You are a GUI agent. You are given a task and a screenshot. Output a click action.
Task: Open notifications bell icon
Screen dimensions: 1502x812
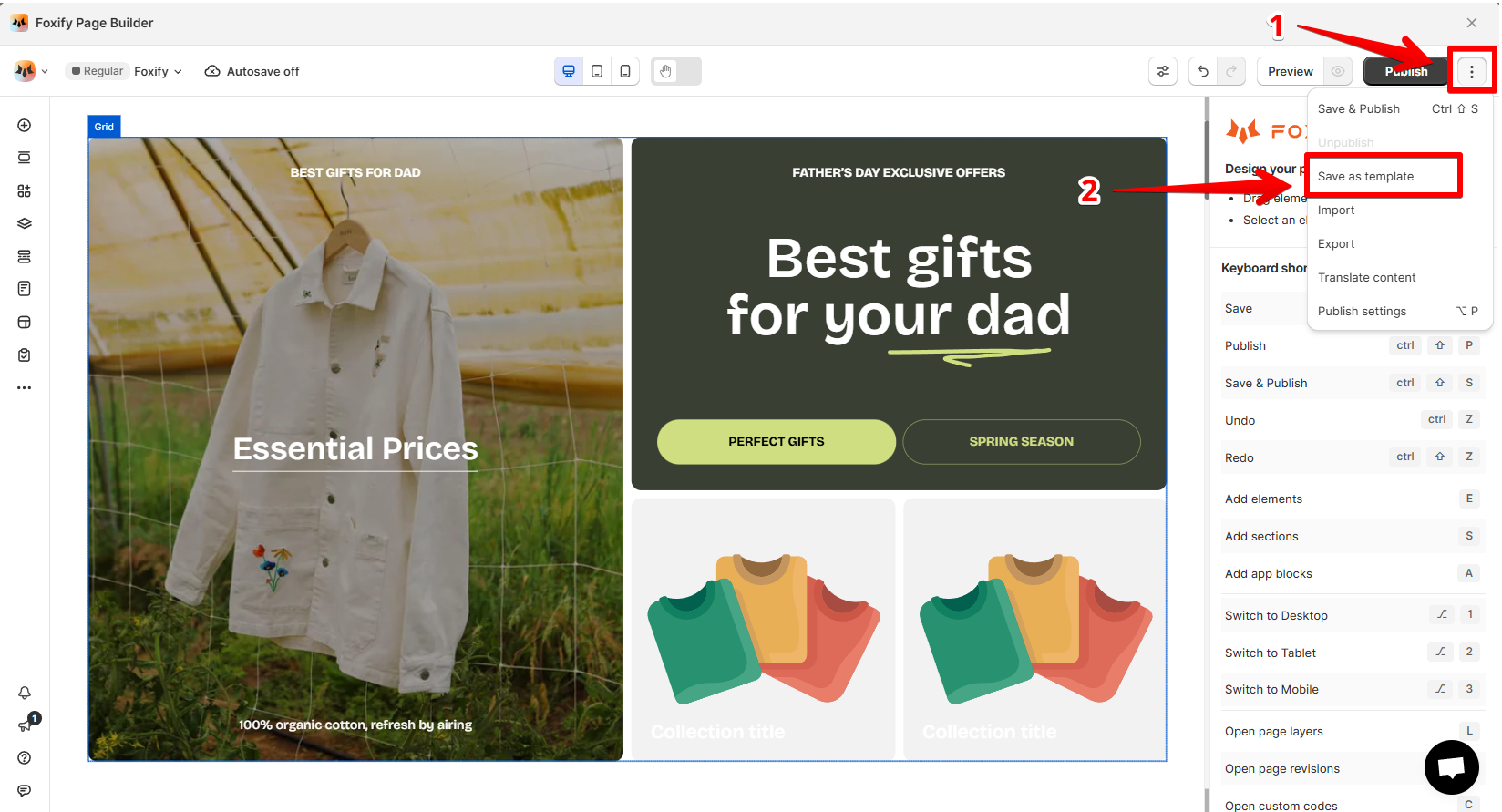25,693
